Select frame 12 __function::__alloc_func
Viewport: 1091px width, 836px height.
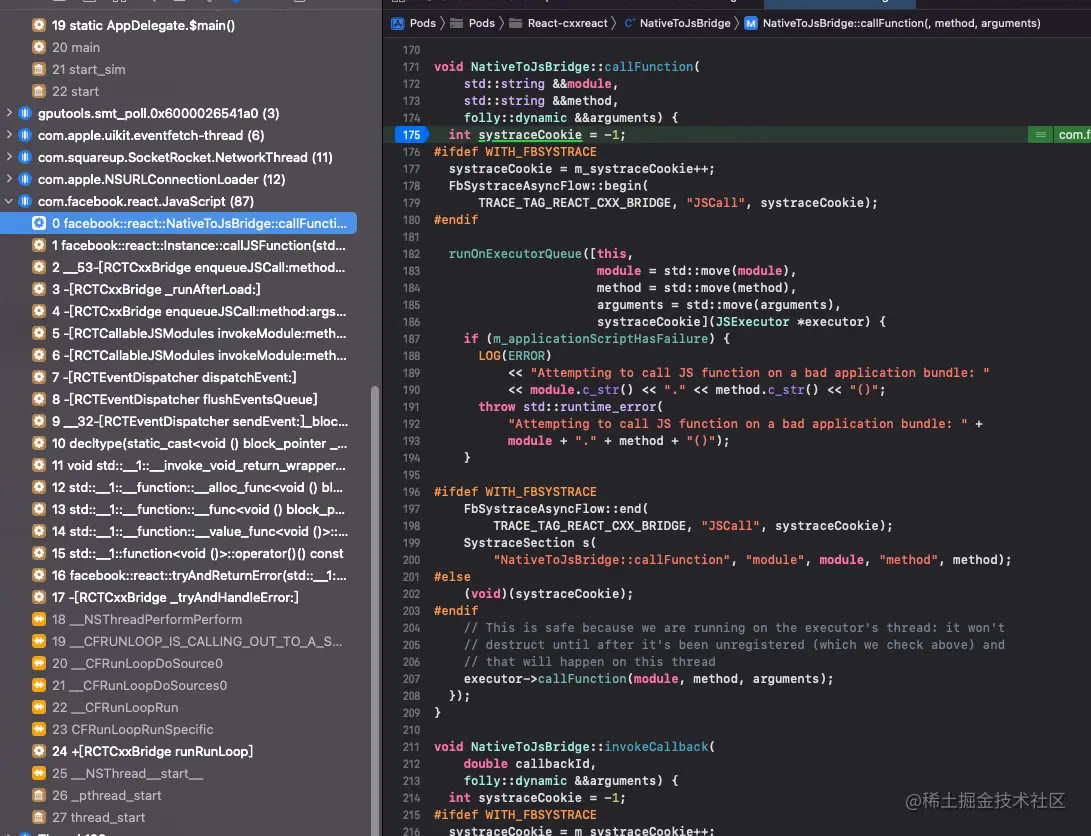point(188,488)
